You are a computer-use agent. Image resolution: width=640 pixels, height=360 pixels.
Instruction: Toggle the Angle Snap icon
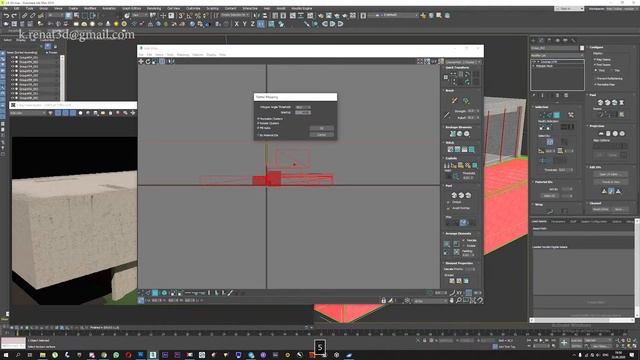click(x=189, y=16)
